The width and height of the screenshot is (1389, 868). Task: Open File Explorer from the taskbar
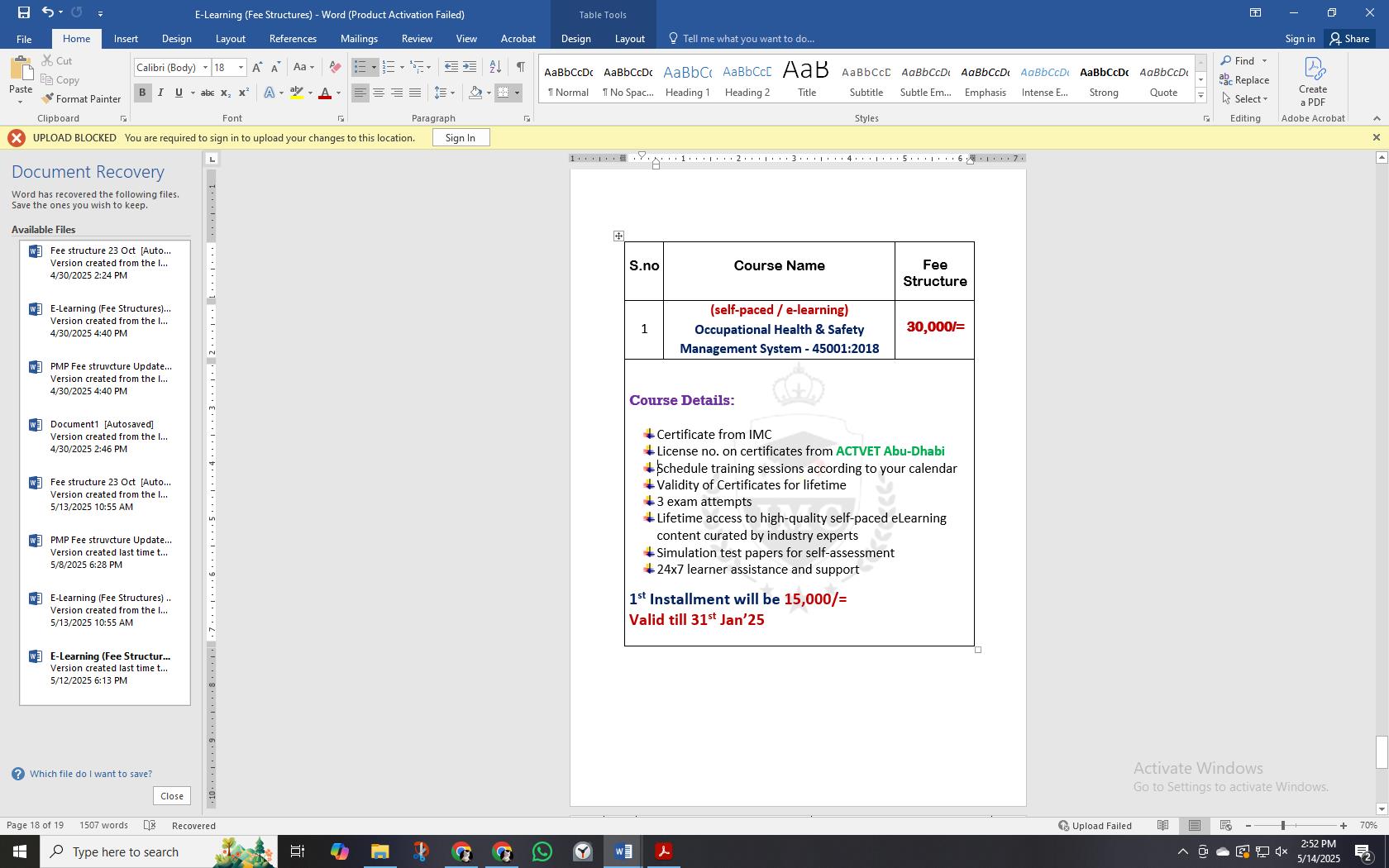pyautogui.click(x=379, y=851)
